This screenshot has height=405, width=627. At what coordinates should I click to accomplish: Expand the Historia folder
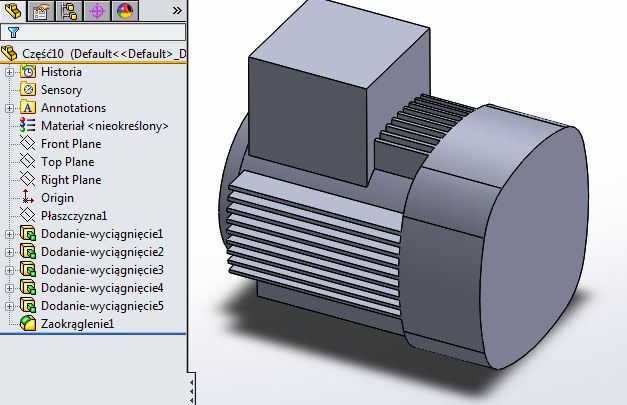[9, 72]
